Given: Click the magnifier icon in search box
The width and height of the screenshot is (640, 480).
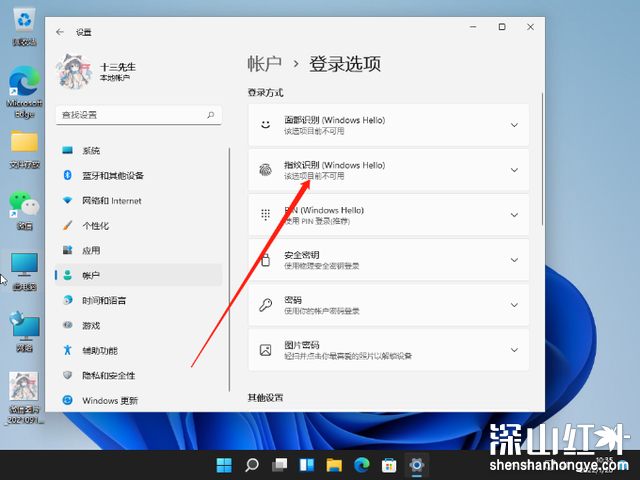Looking at the screenshot, I should coord(211,115).
